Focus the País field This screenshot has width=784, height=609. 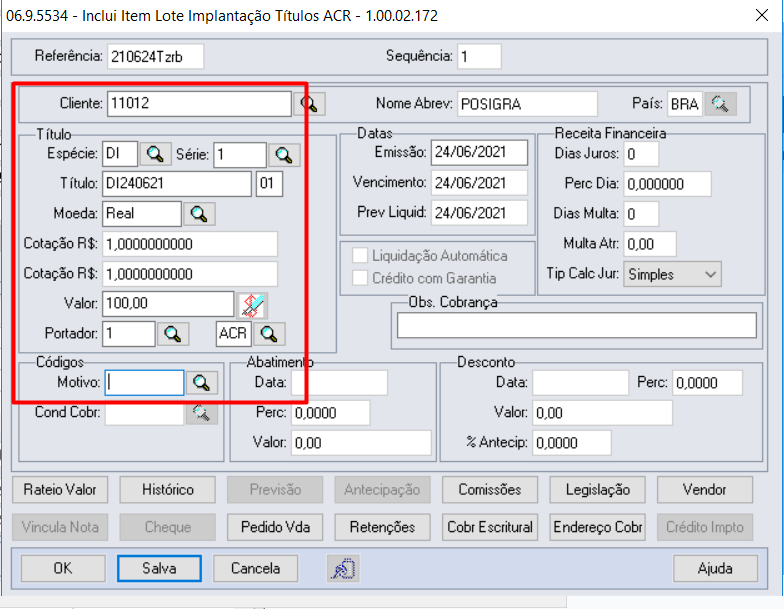tap(685, 104)
